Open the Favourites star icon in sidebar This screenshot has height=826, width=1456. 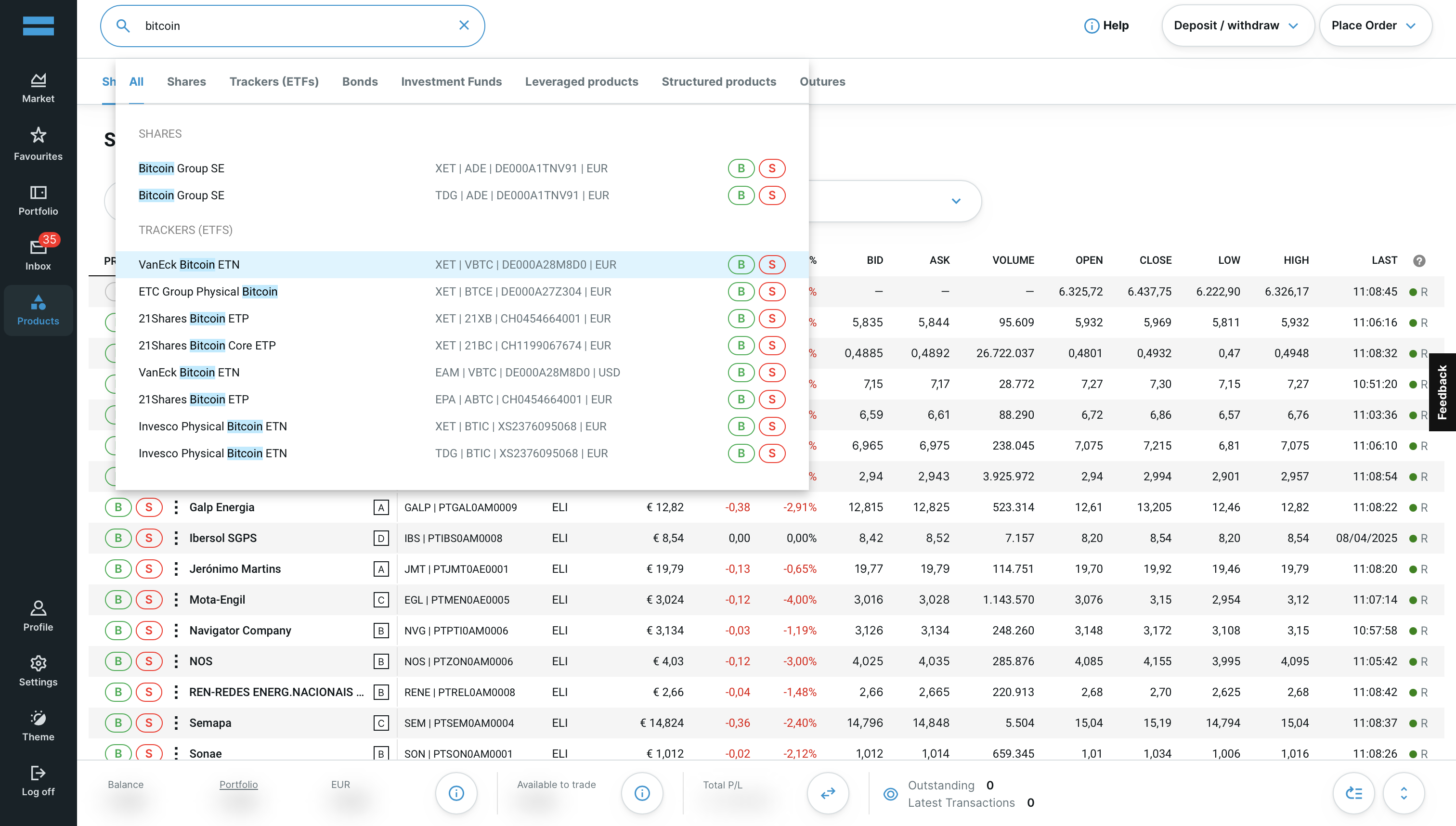pyautogui.click(x=38, y=143)
